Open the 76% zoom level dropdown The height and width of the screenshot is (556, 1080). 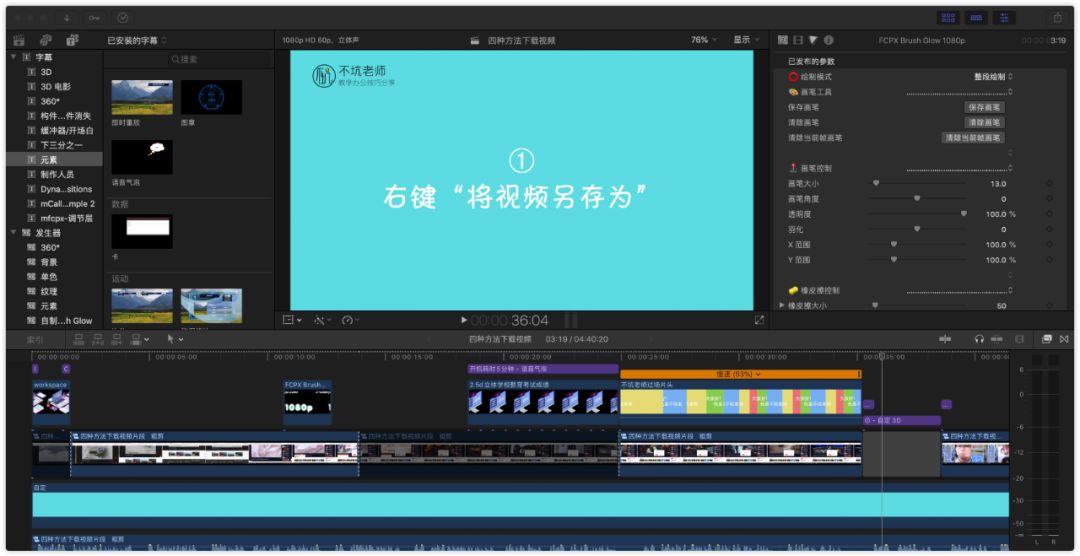(703, 40)
